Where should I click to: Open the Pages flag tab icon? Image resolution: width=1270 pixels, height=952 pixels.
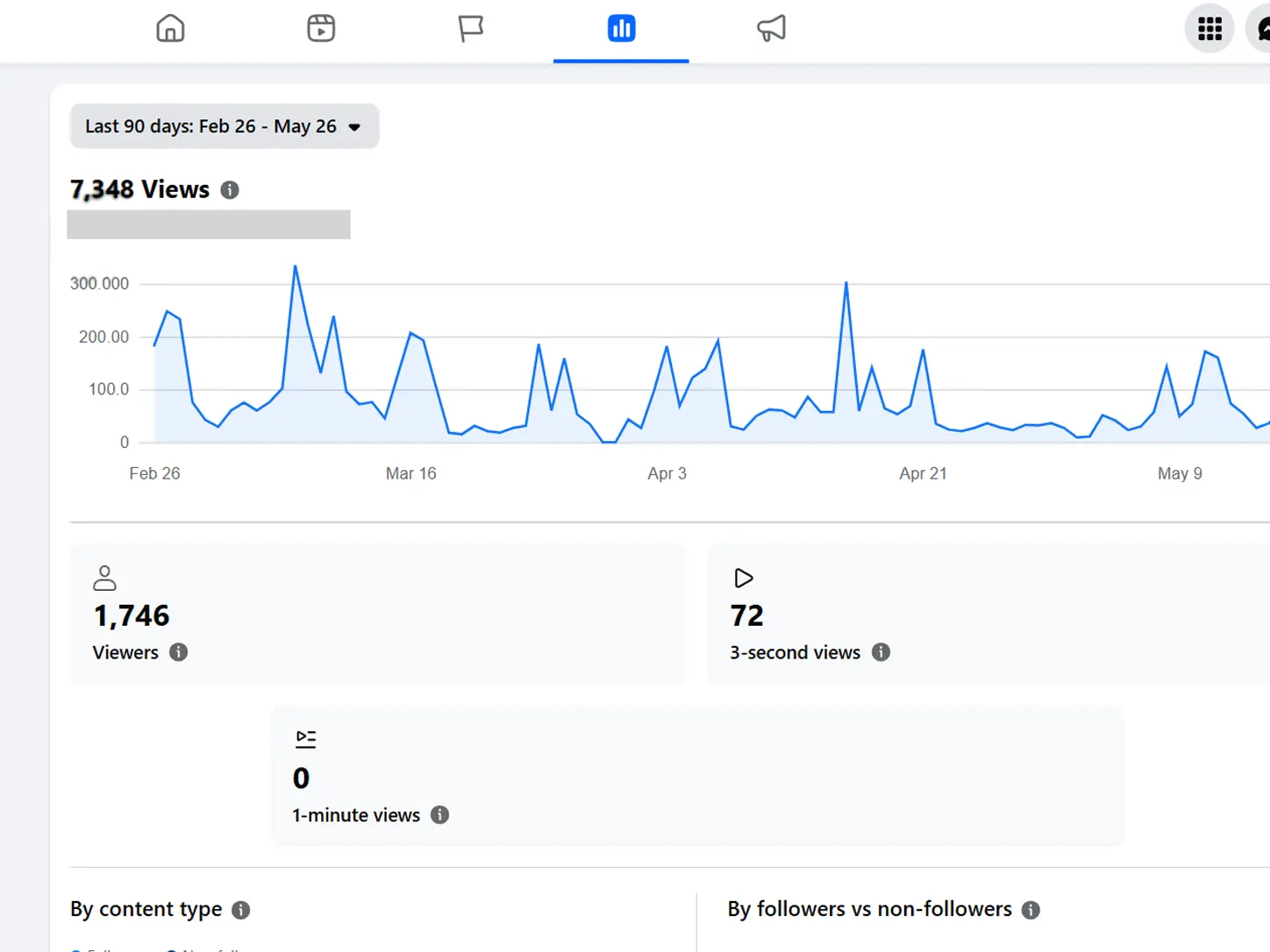tap(471, 28)
